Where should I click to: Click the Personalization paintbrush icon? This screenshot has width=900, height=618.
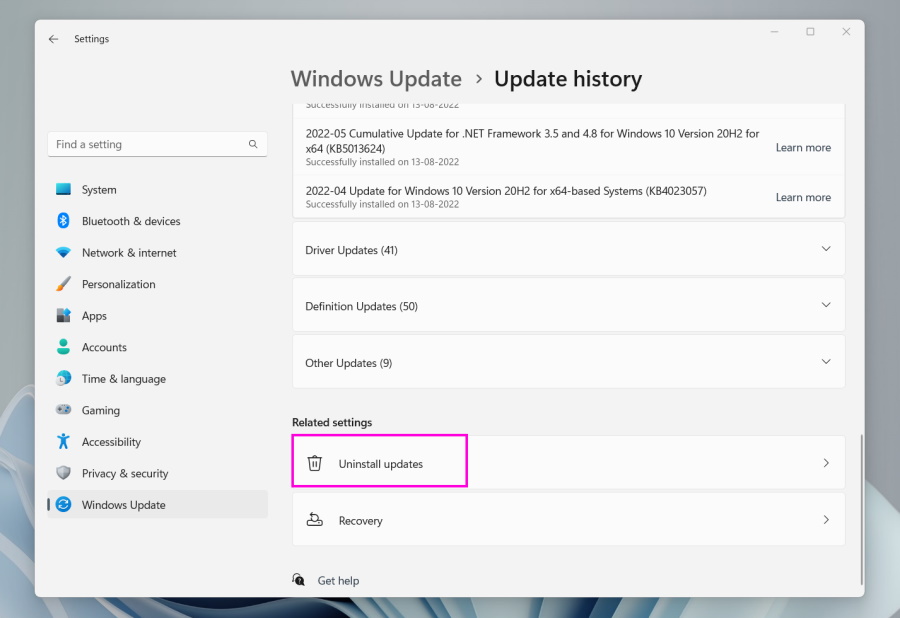63,284
